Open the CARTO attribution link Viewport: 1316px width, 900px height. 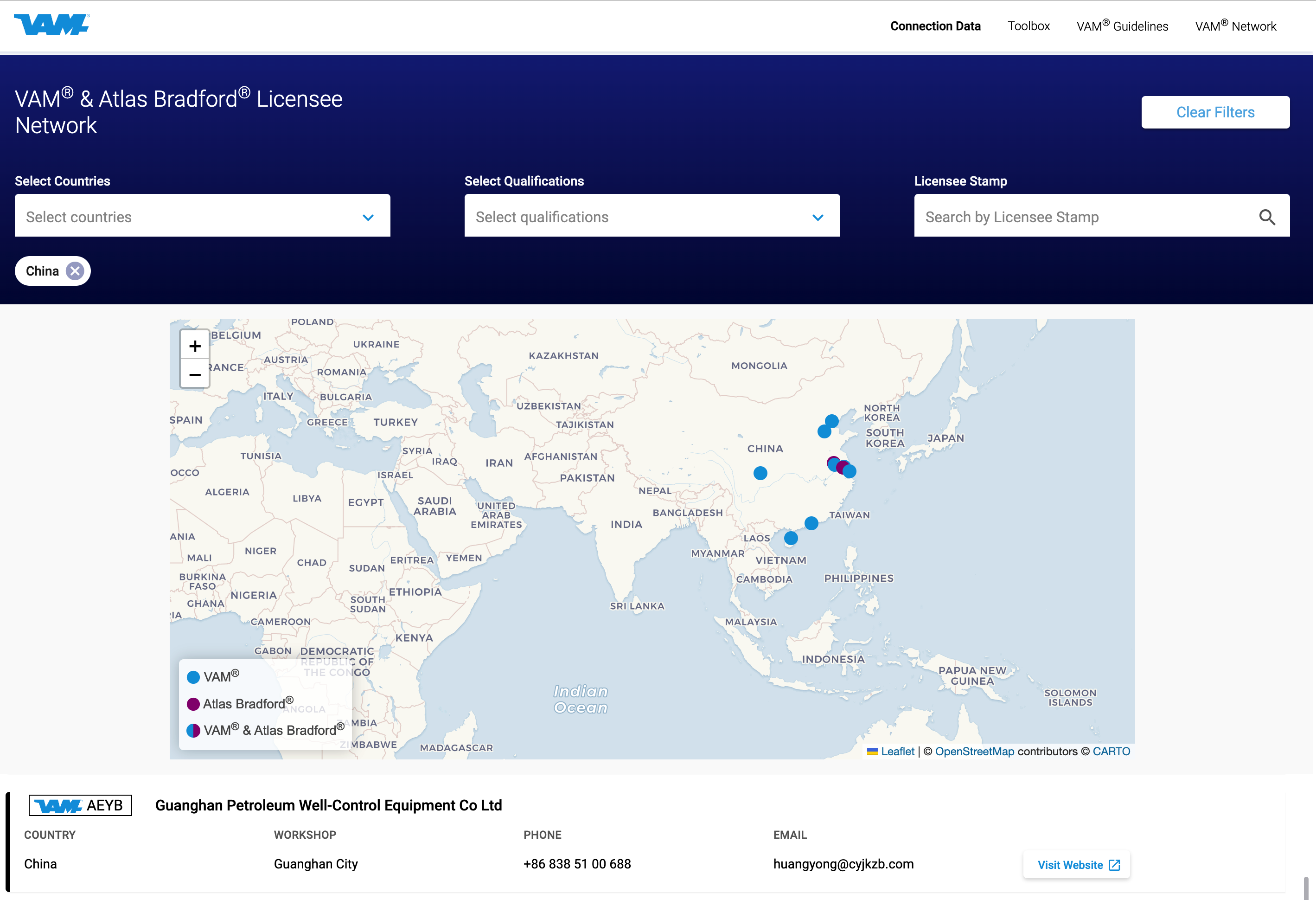pyautogui.click(x=1111, y=752)
